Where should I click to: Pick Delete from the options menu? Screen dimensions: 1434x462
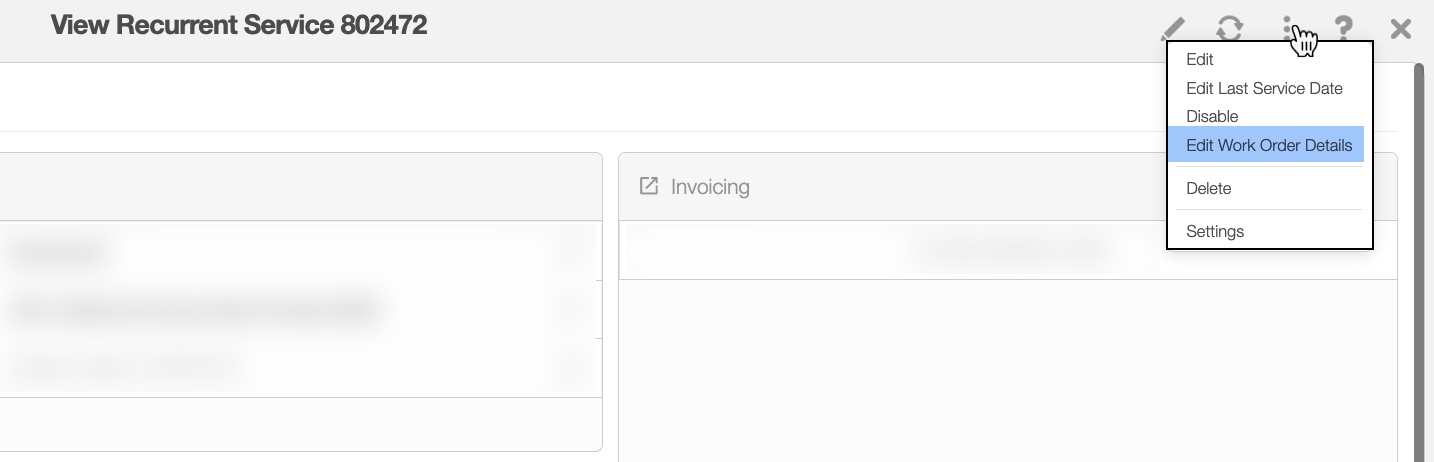pos(1208,188)
